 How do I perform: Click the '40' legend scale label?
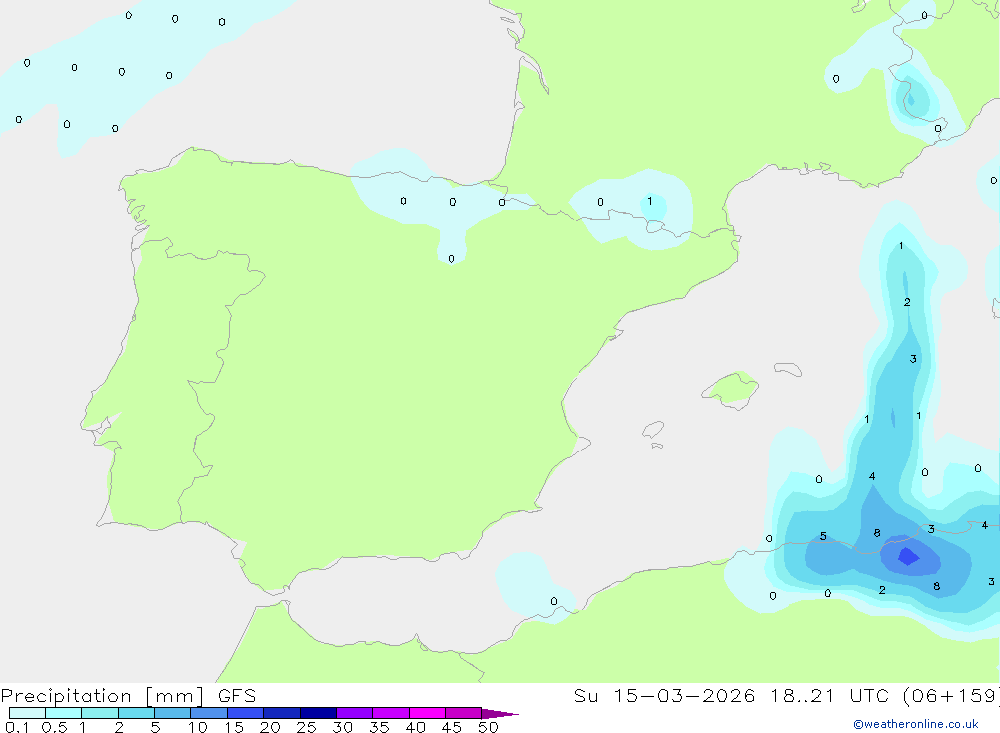(415, 727)
